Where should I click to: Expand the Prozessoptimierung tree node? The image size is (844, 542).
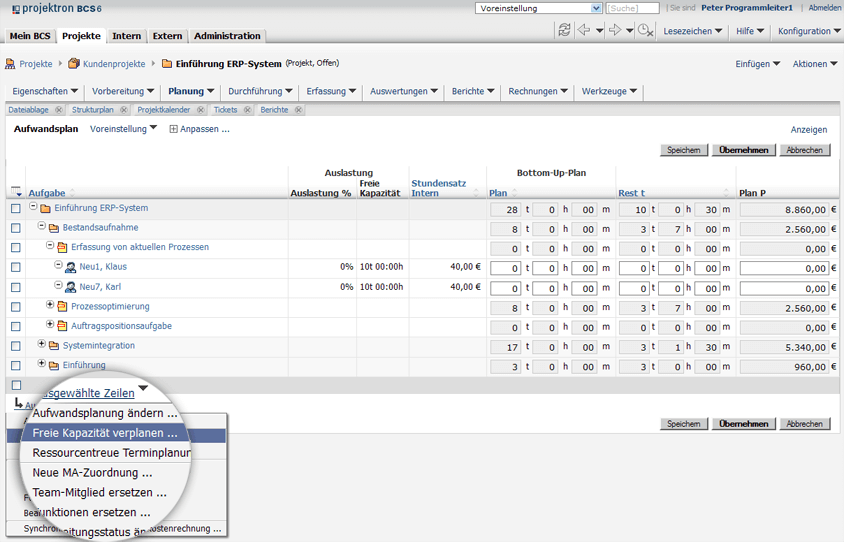point(50,305)
